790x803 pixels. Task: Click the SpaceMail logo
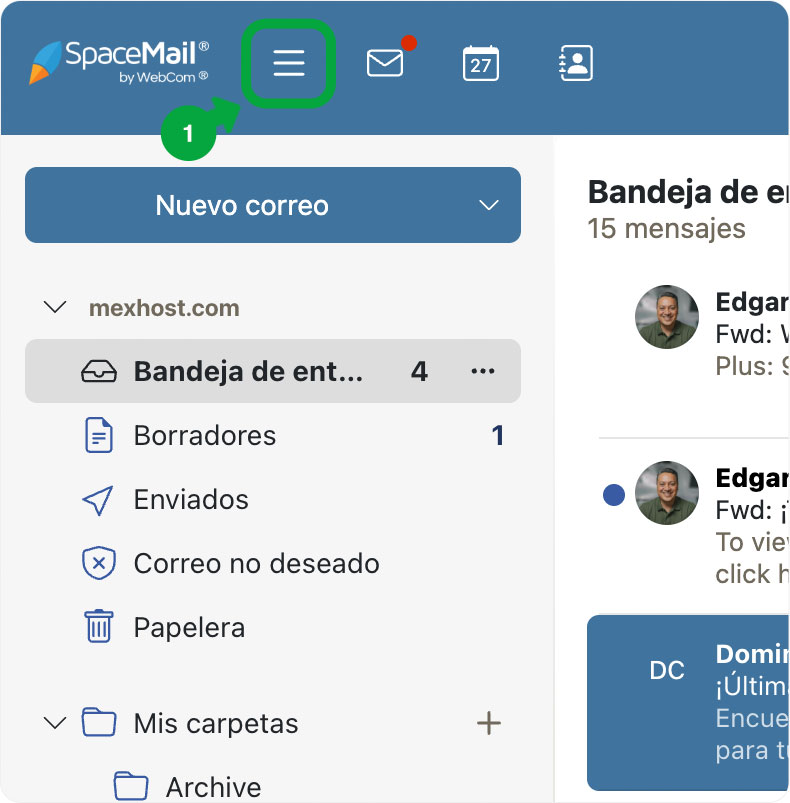(x=119, y=62)
